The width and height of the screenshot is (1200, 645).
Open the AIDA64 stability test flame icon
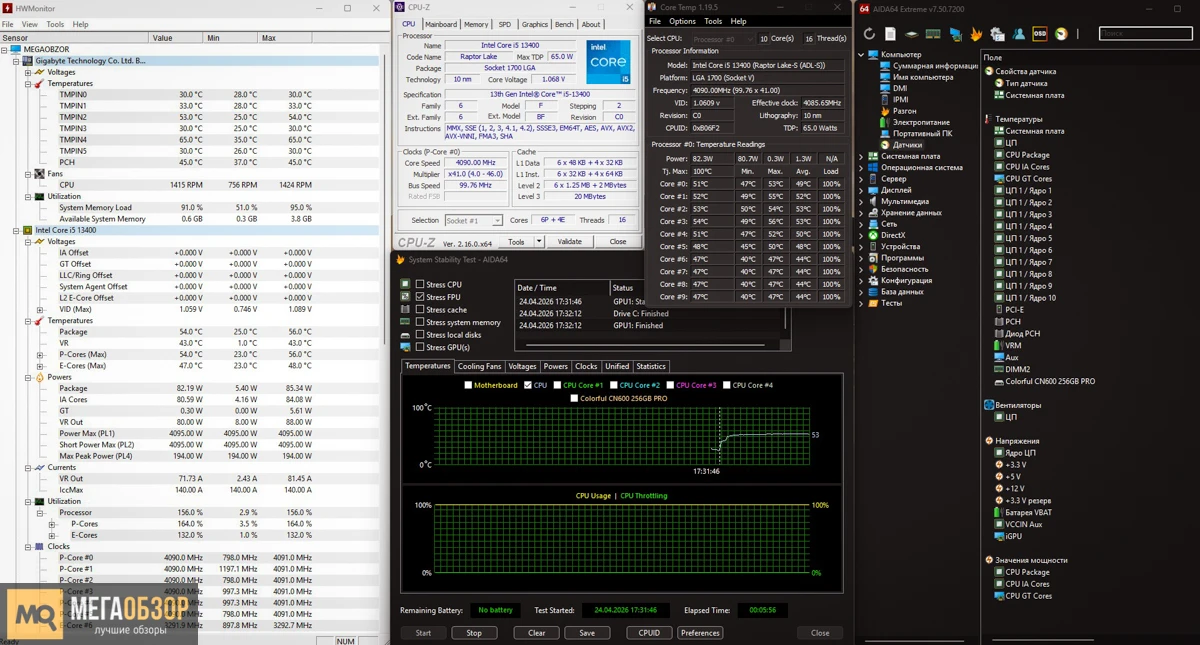click(976, 34)
